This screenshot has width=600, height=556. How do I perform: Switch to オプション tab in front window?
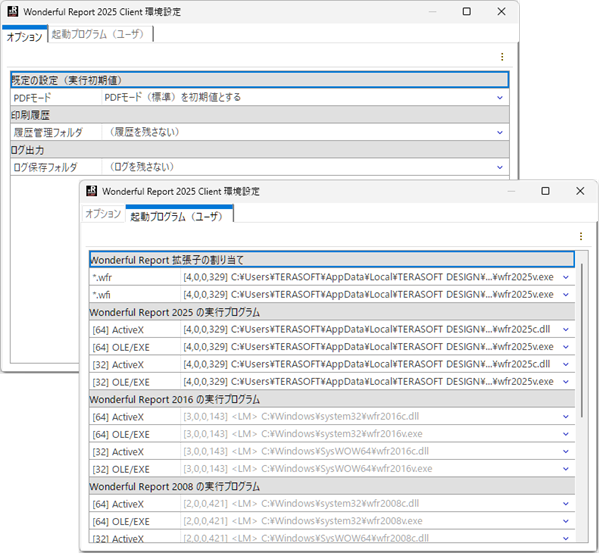103,214
